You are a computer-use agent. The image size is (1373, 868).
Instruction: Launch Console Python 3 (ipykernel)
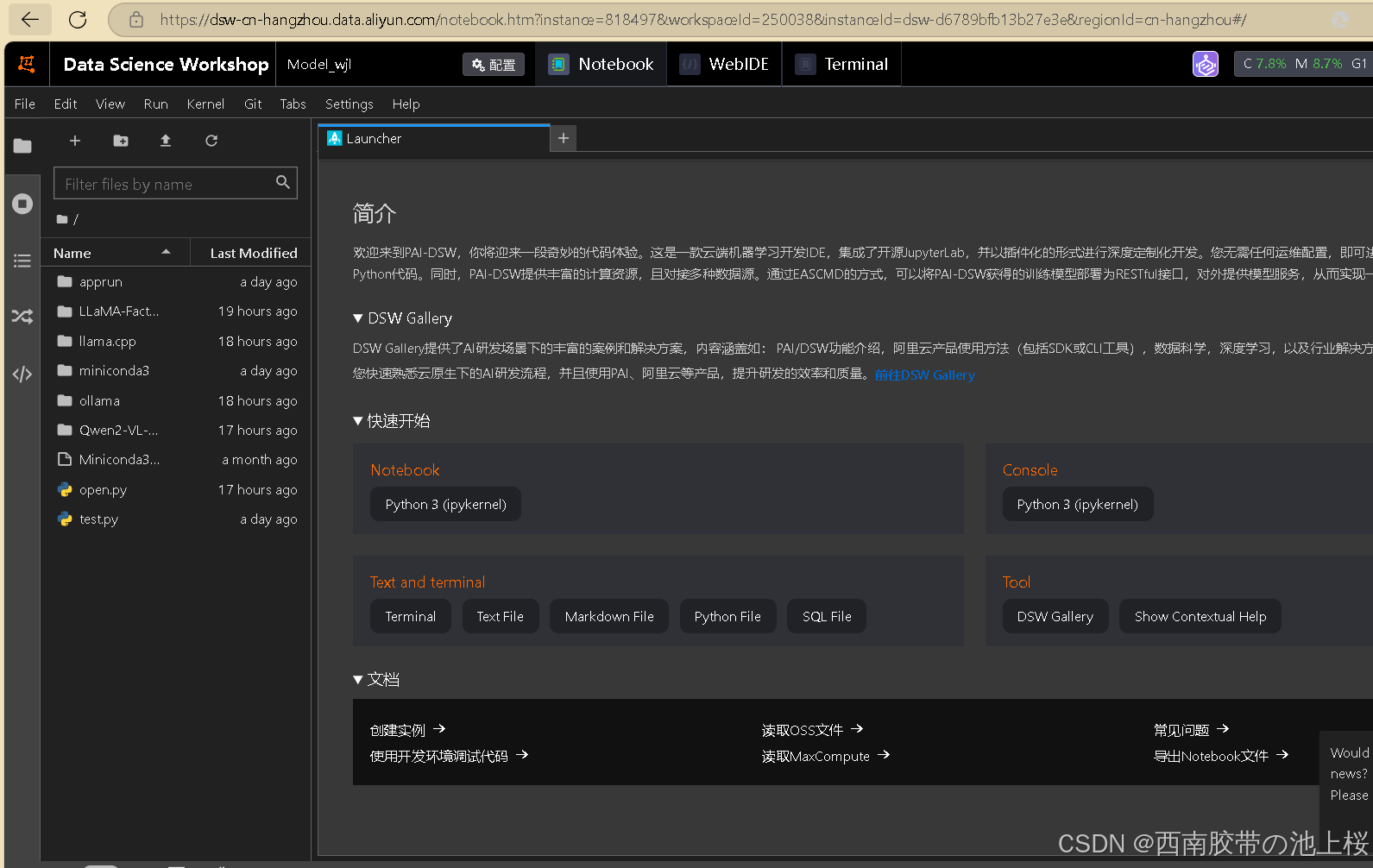click(x=1078, y=505)
